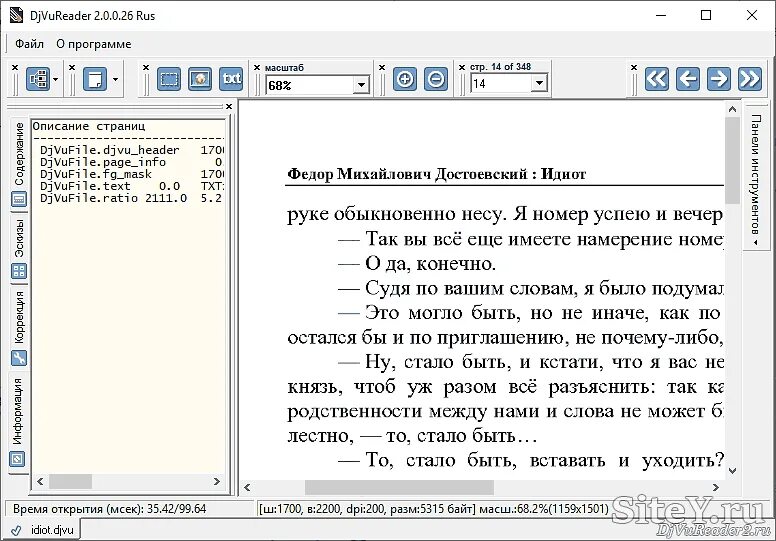
Task: Close the left side panel
Action: click(x=229, y=106)
